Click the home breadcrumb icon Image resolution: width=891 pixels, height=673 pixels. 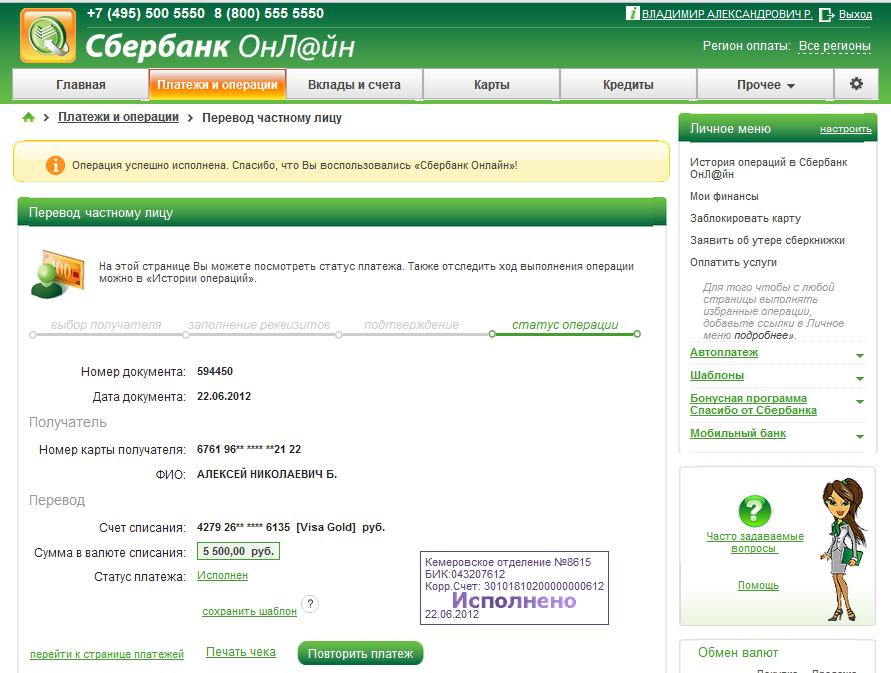(28, 118)
